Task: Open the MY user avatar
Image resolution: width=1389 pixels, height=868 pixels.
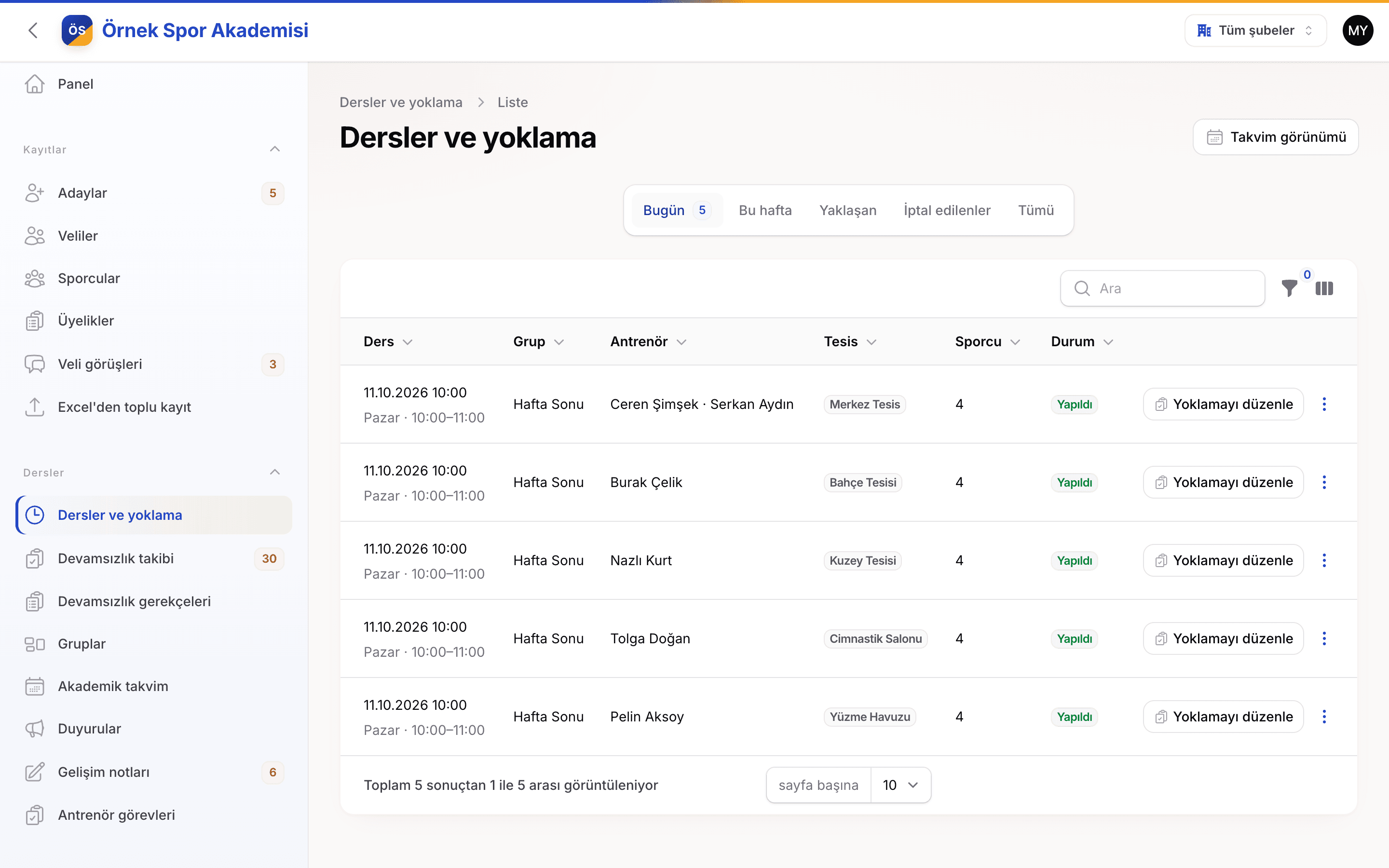Action: pos(1358,30)
